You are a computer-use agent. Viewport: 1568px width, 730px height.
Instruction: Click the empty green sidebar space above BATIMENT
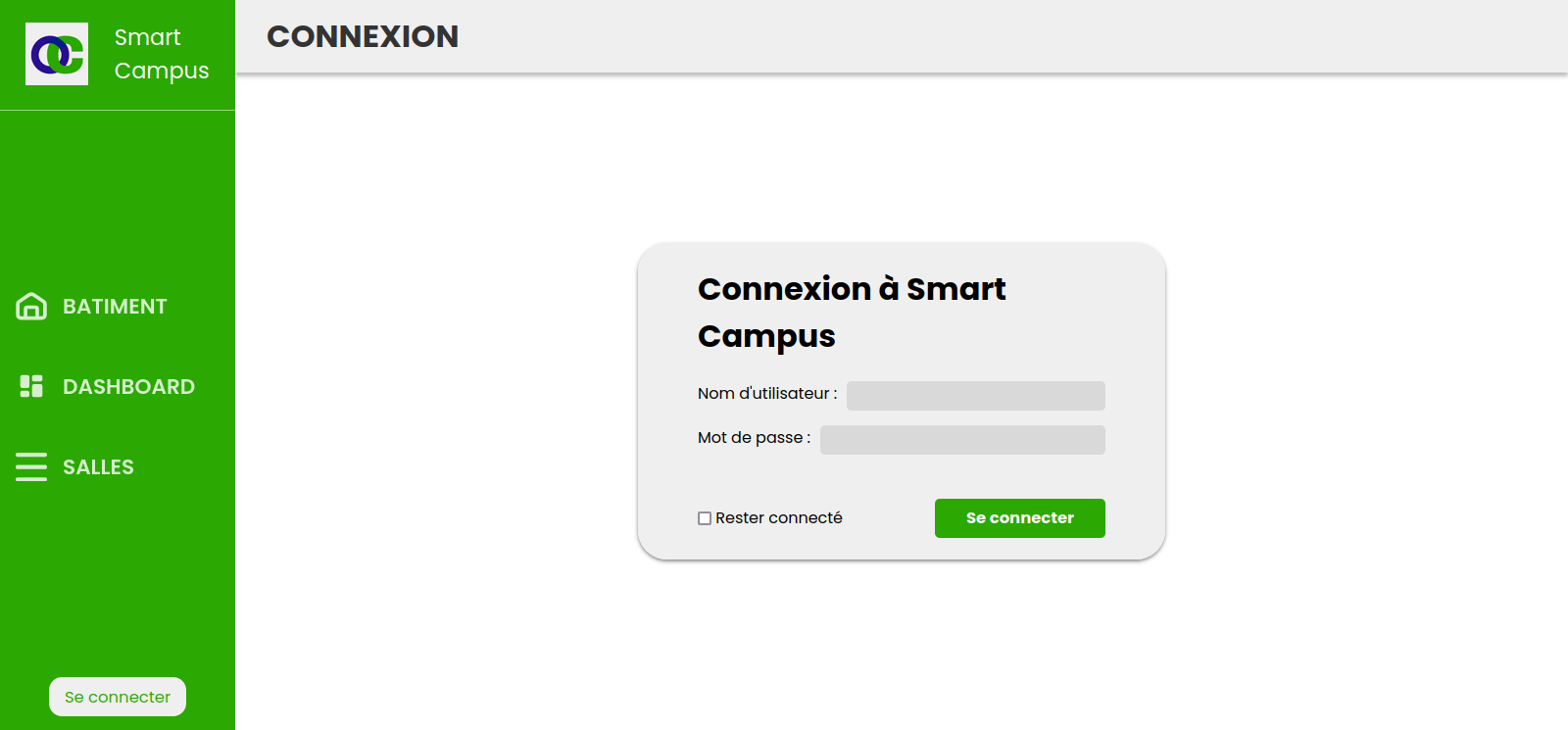tap(118, 196)
